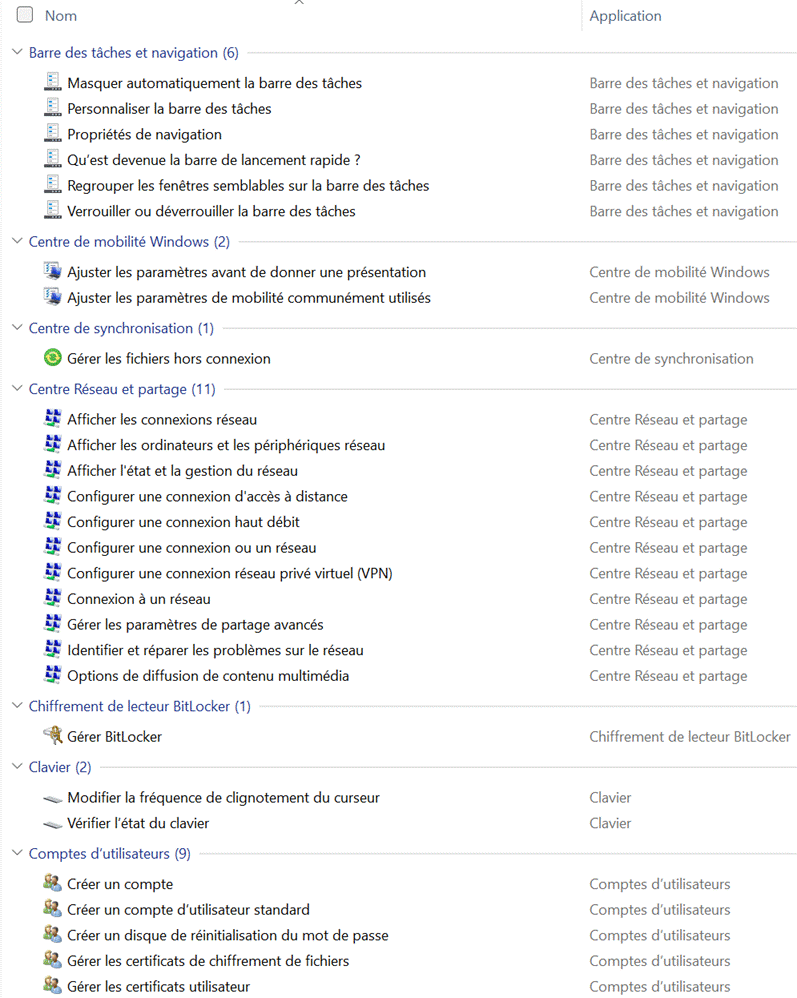Click Chiffrement de lecteur BitLocker in Application column
797x998 pixels.
[690, 737]
